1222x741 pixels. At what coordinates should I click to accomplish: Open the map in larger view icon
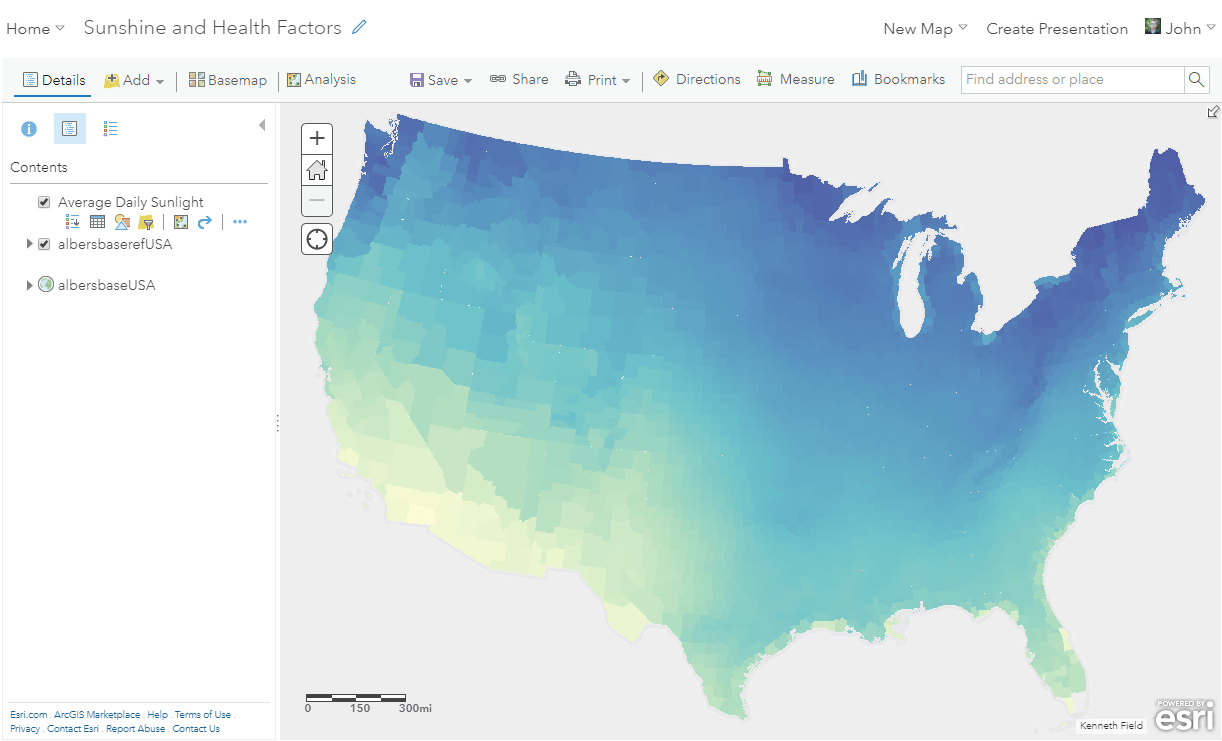tap(1213, 112)
